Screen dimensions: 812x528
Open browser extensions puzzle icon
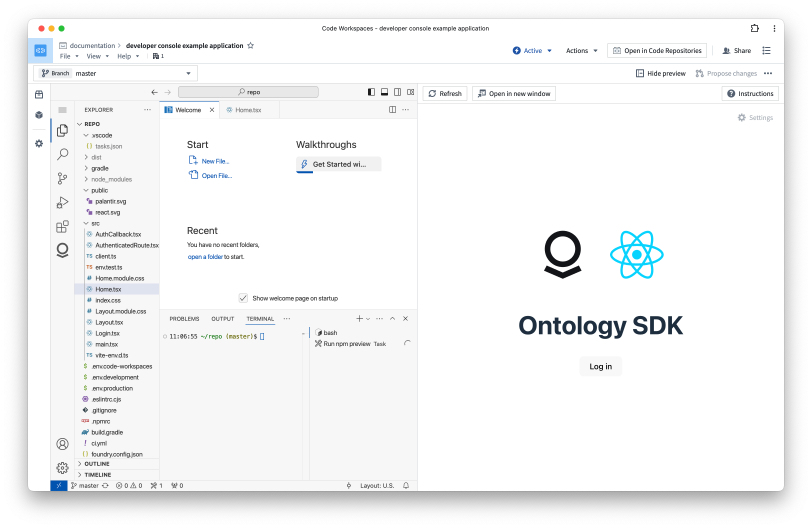(x=755, y=28)
